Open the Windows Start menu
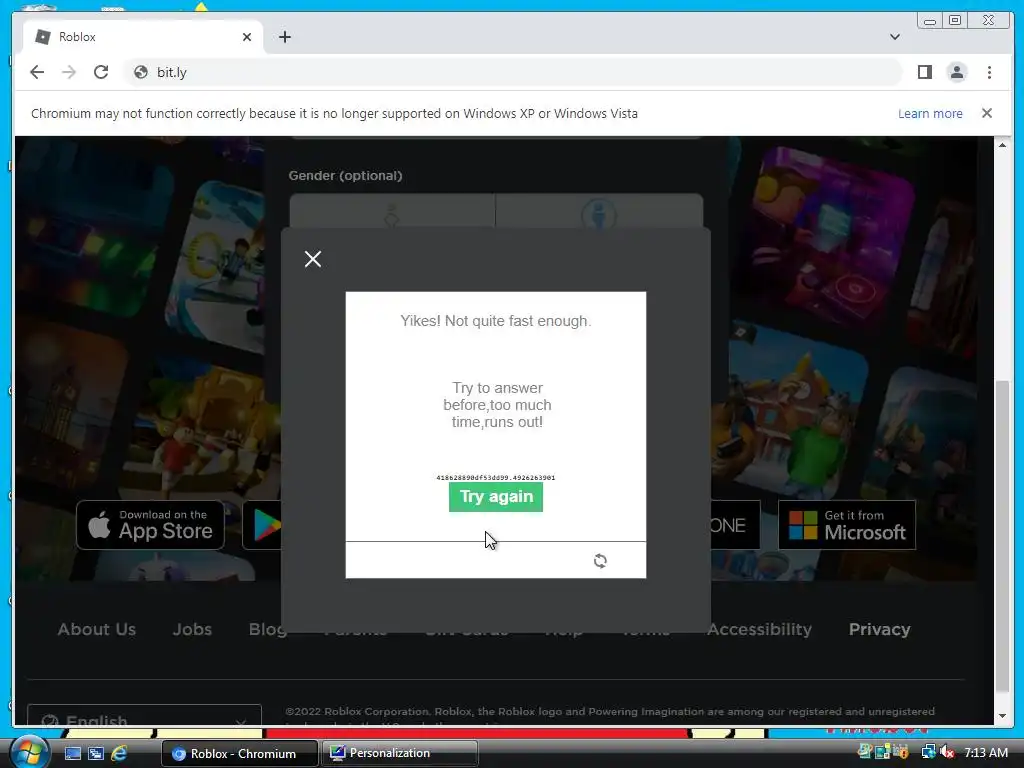The width and height of the screenshot is (1024, 768). [x=29, y=752]
